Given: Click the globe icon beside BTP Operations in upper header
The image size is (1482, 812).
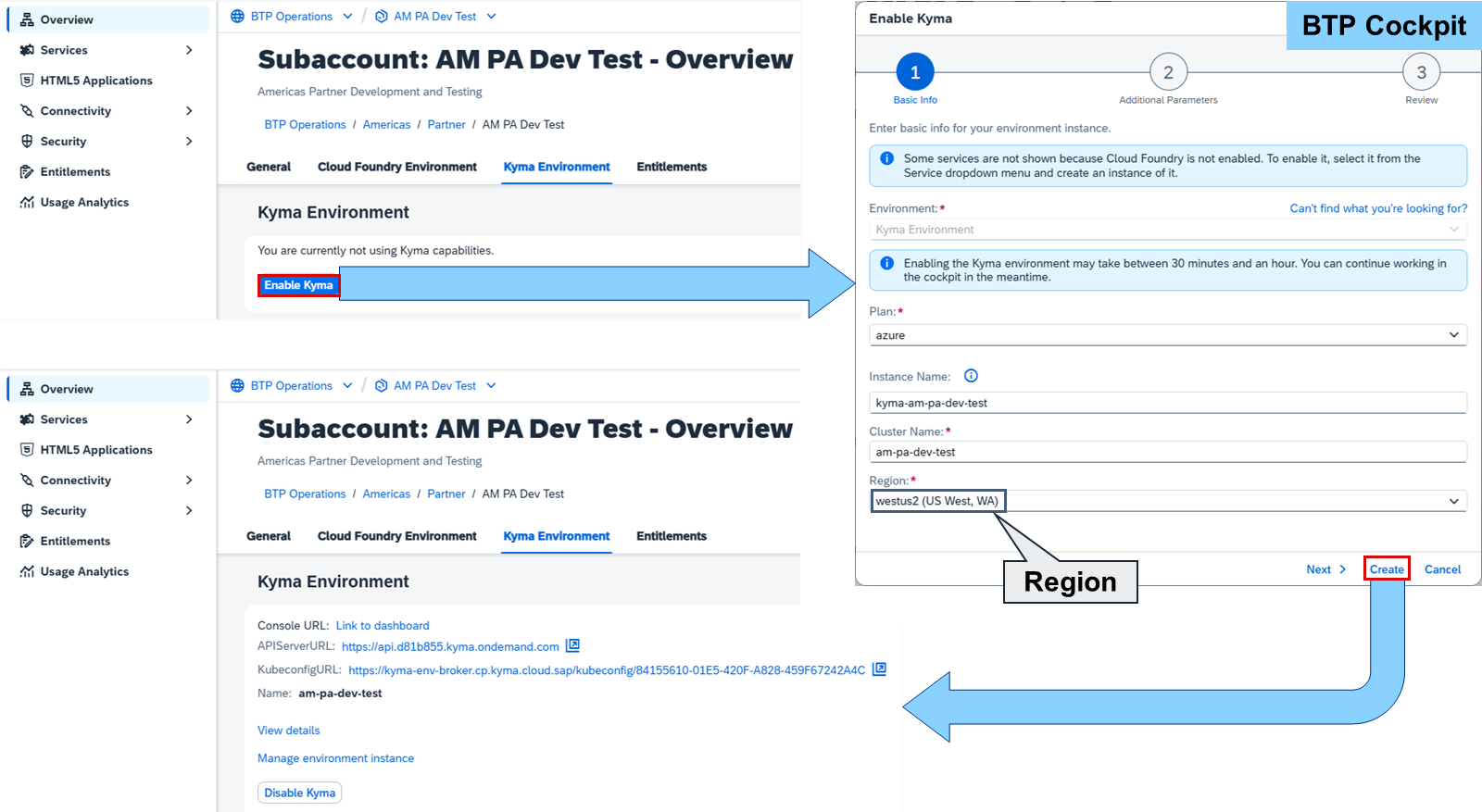Looking at the screenshot, I should click(x=237, y=16).
